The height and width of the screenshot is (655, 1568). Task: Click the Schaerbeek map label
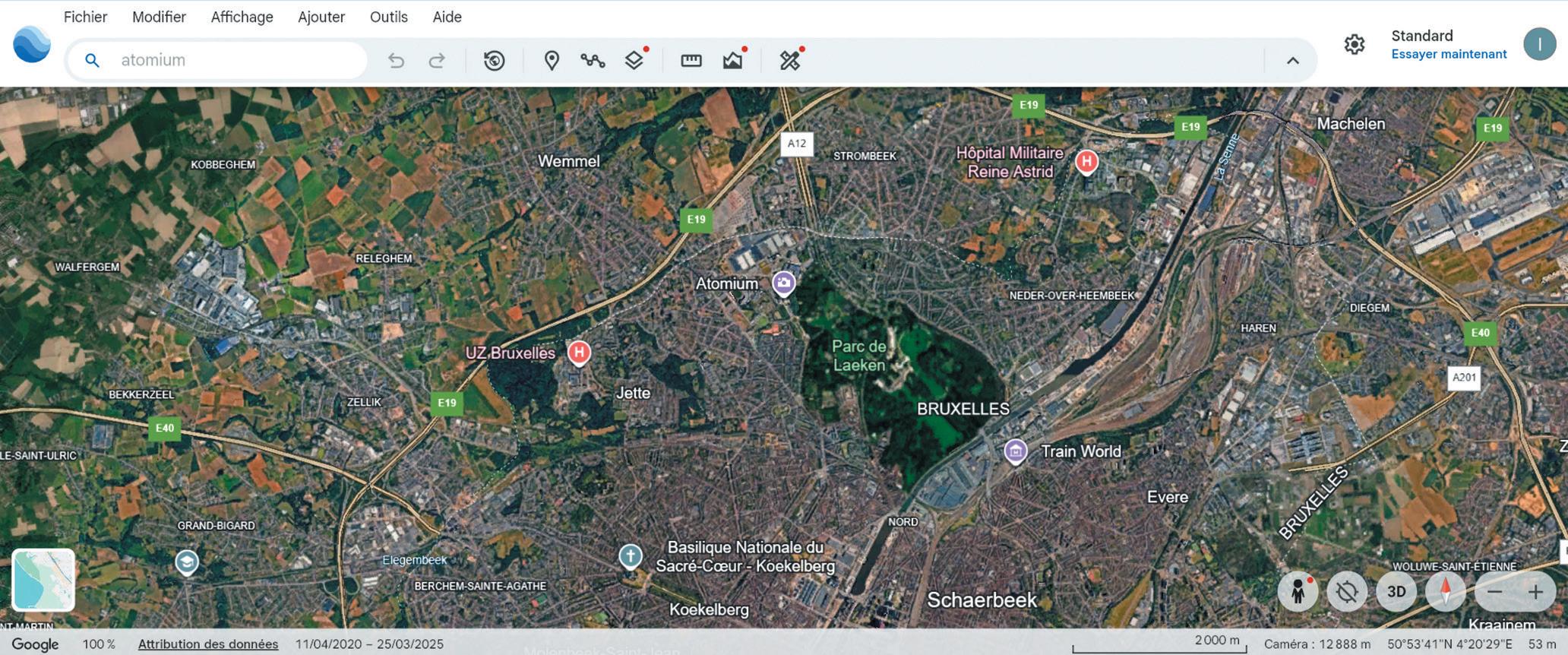click(x=982, y=600)
